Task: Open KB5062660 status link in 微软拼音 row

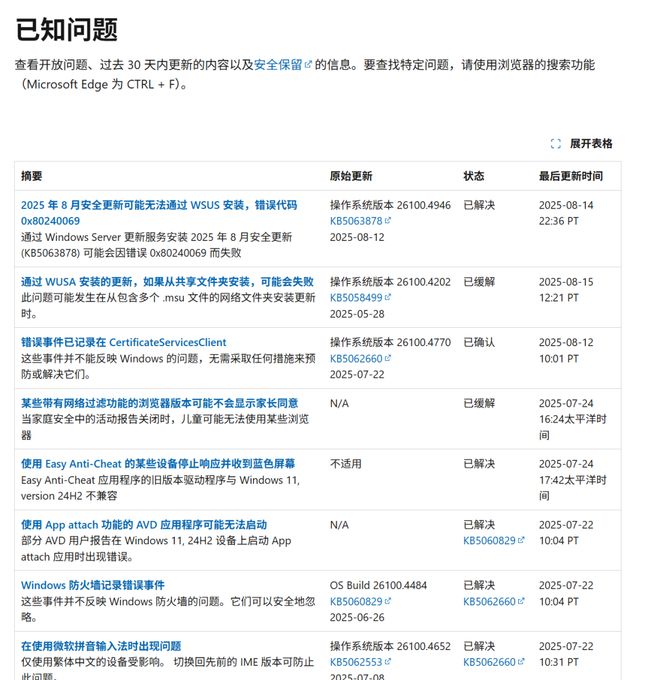Action: pyautogui.click(x=489, y=662)
